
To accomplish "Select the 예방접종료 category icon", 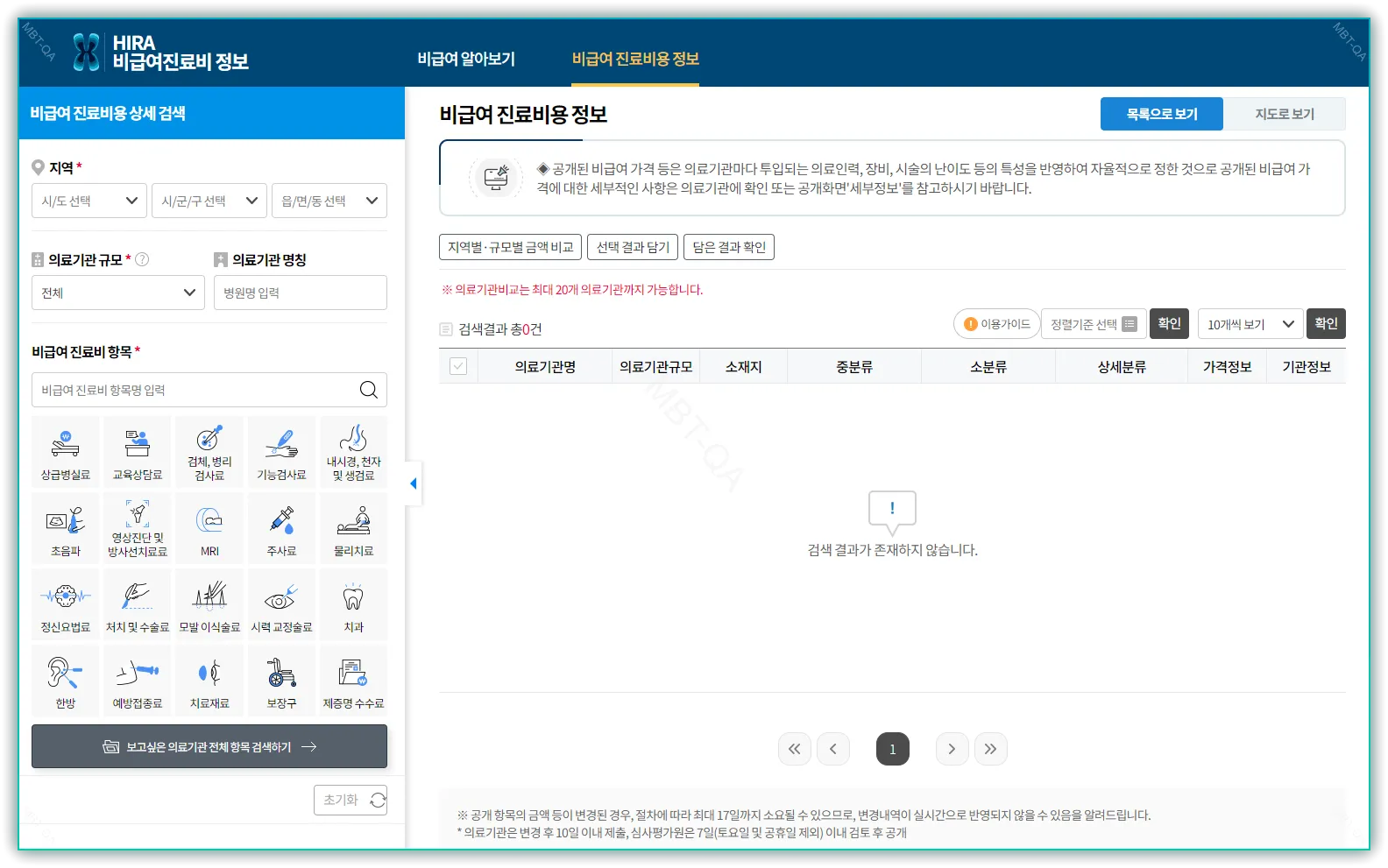I will coord(138,681).
